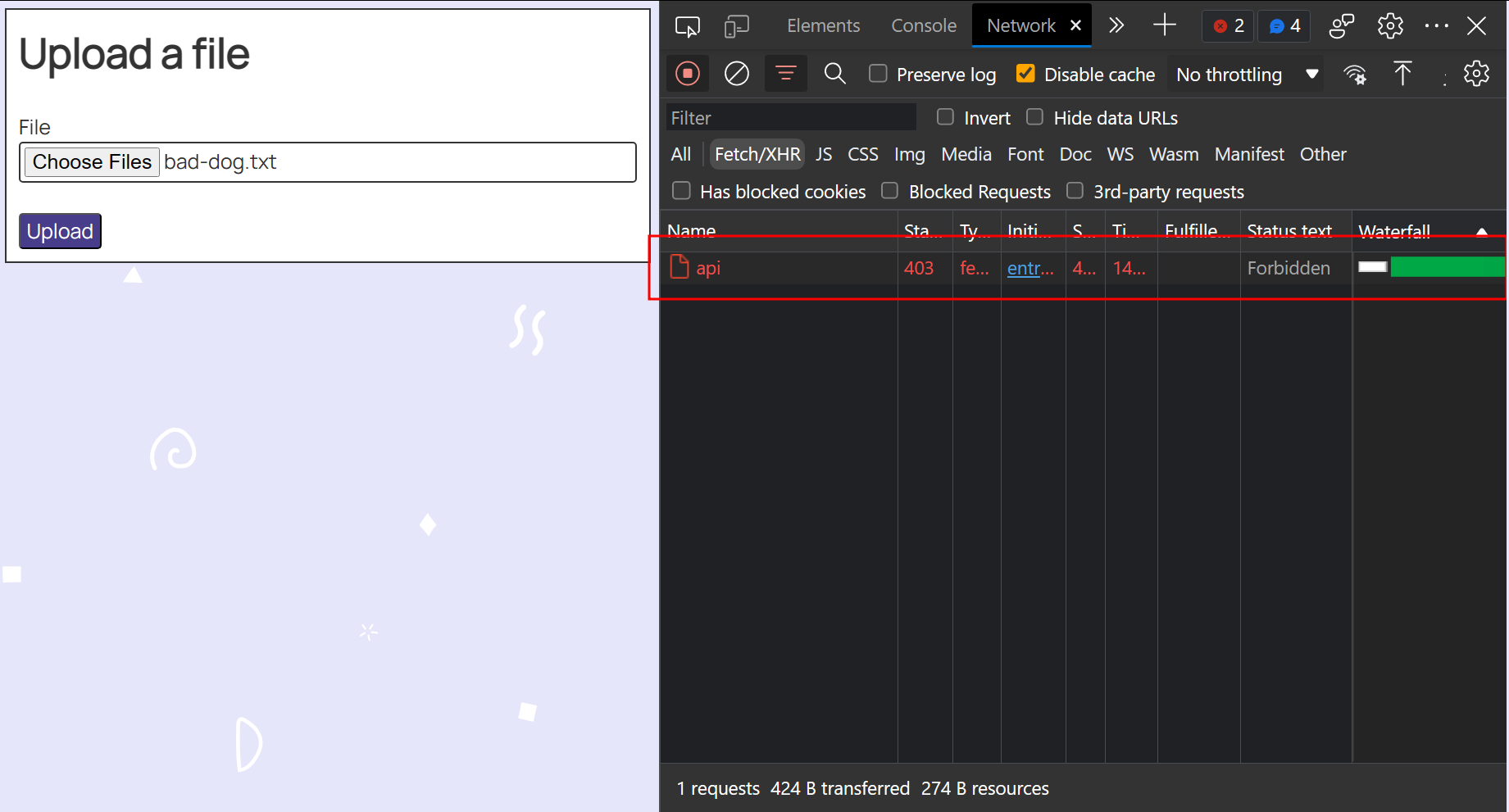Click the network Filter text field
Image resolution: width=1509 pixels, height=812 pixels.
click(790, 118)
